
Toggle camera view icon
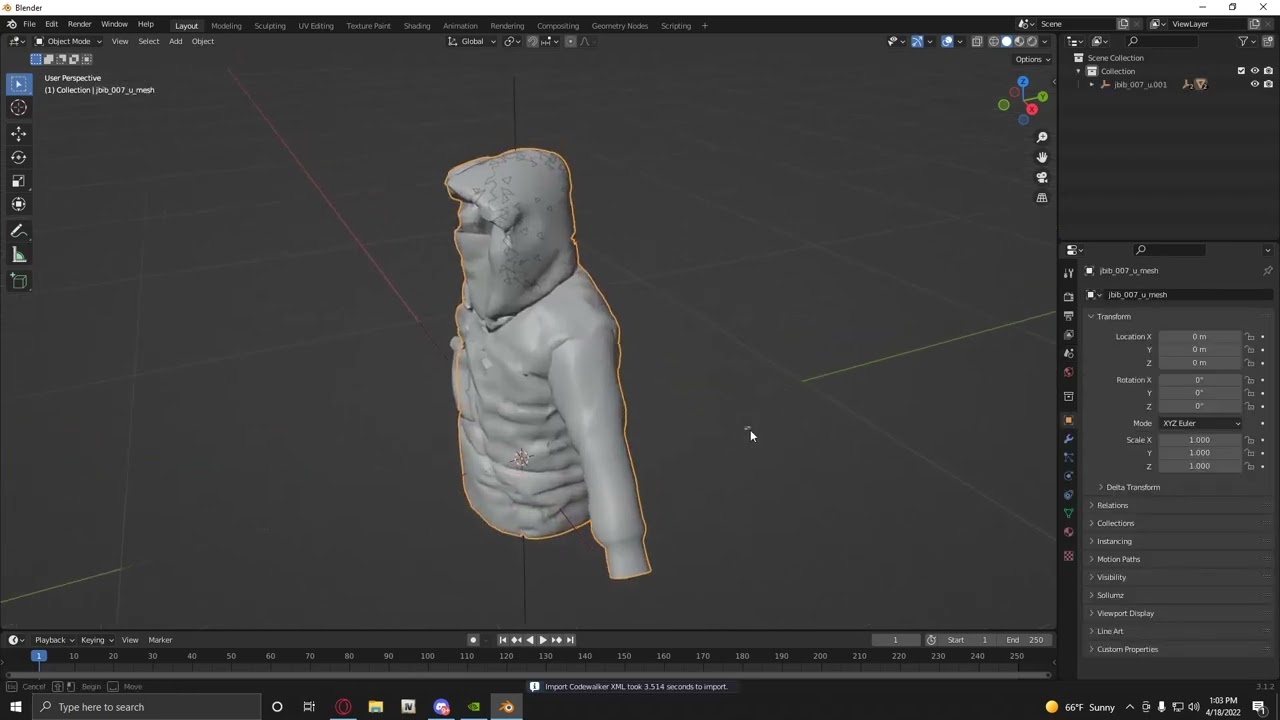pyautogui.click(x=1041, y=177)
